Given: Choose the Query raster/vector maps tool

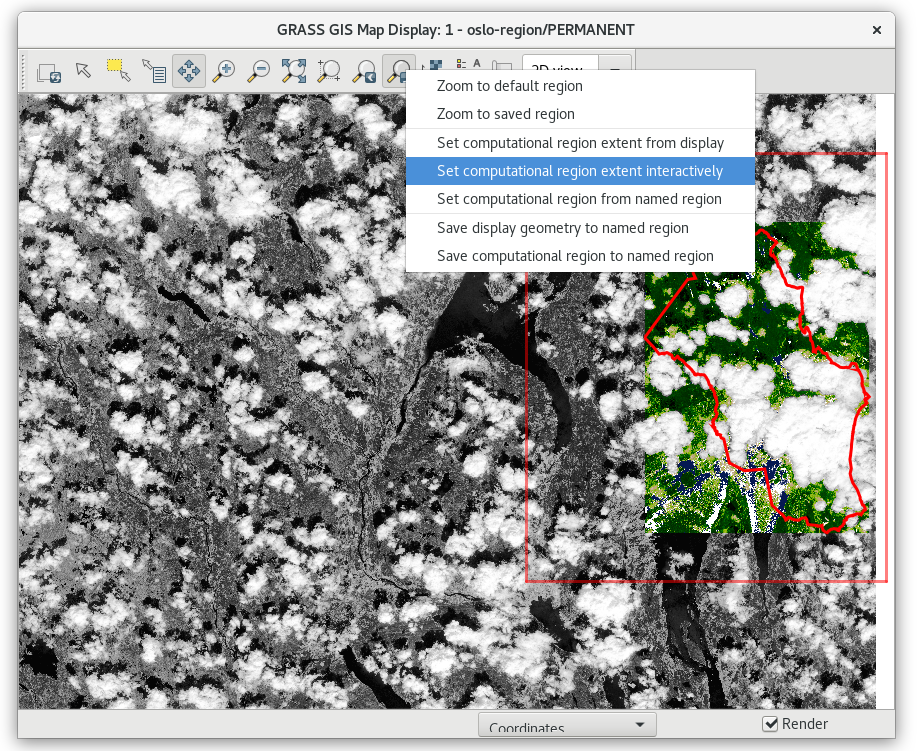Looking at the screenshot, I should pos(154,71).
